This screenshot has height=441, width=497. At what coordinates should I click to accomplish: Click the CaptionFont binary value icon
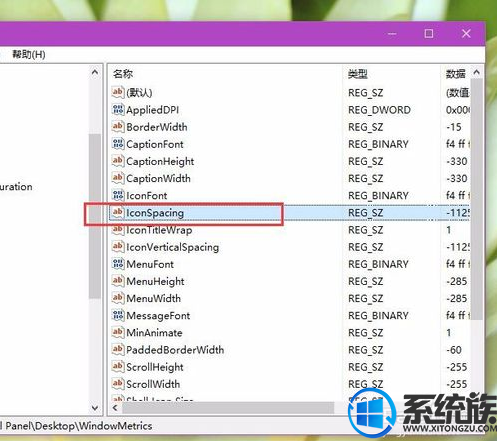click(x=118, y=144)
